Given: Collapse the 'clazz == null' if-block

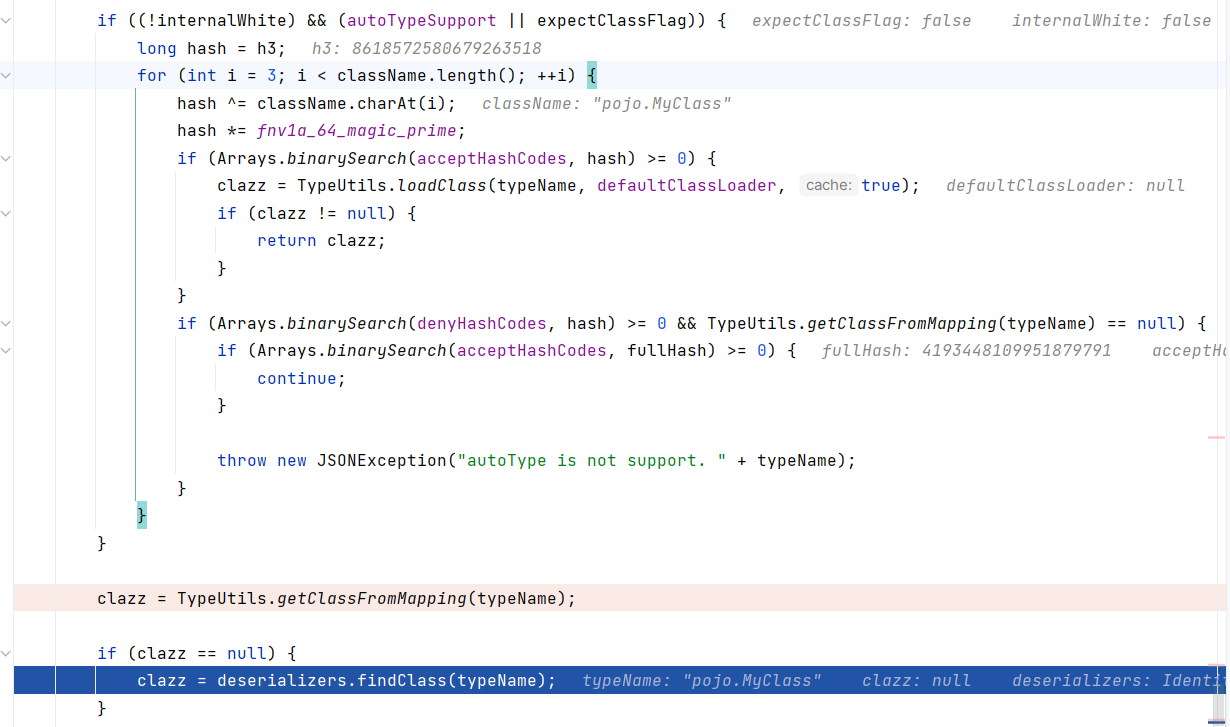Looking at the screenshot, I should [x=7, y=653].
